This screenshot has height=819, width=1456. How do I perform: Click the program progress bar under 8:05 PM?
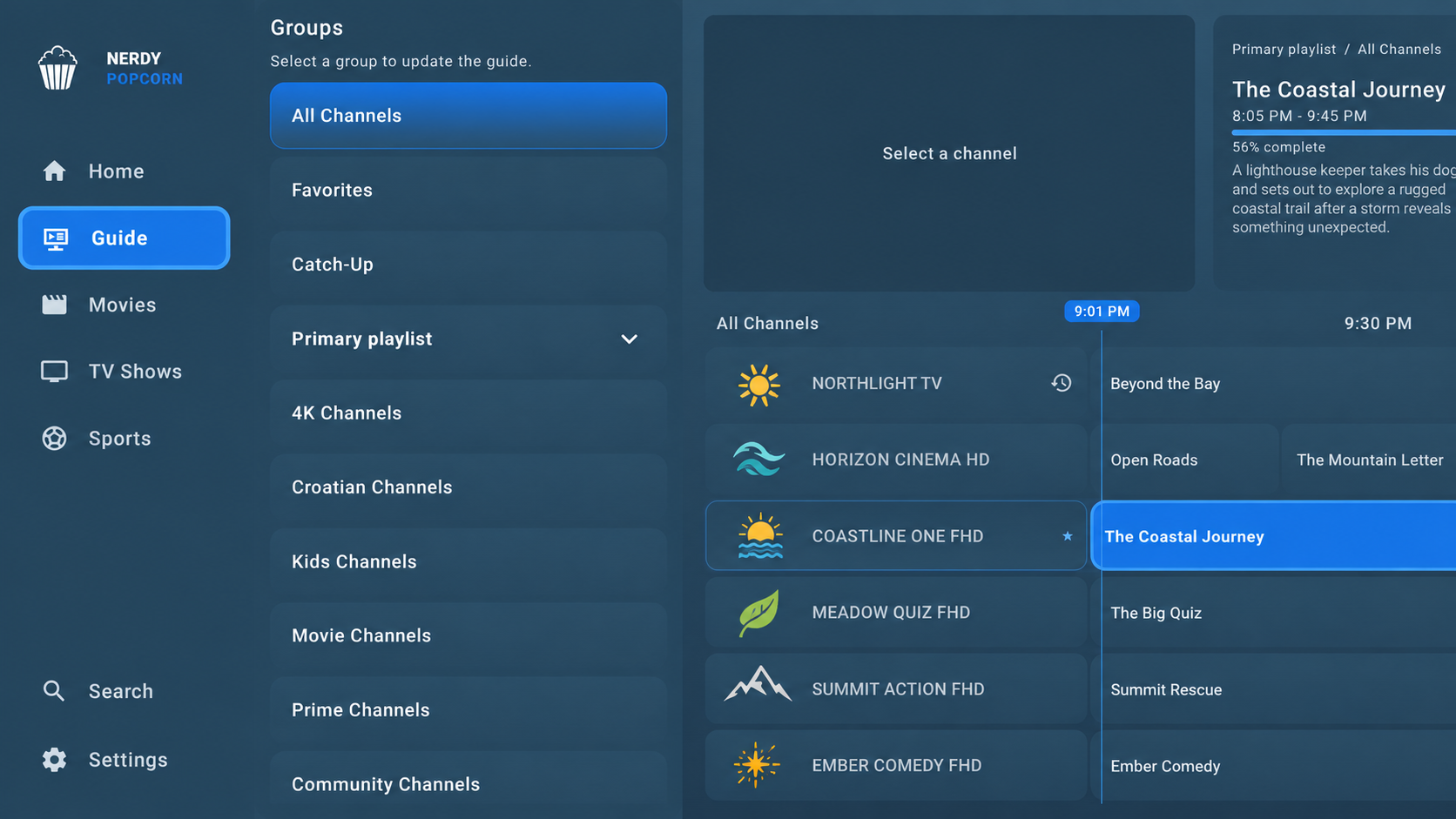coord(1344,132)
